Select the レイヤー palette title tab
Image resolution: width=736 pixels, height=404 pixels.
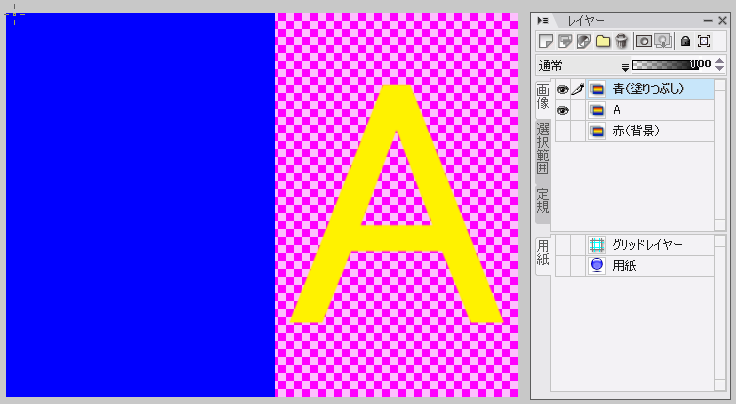586,21
